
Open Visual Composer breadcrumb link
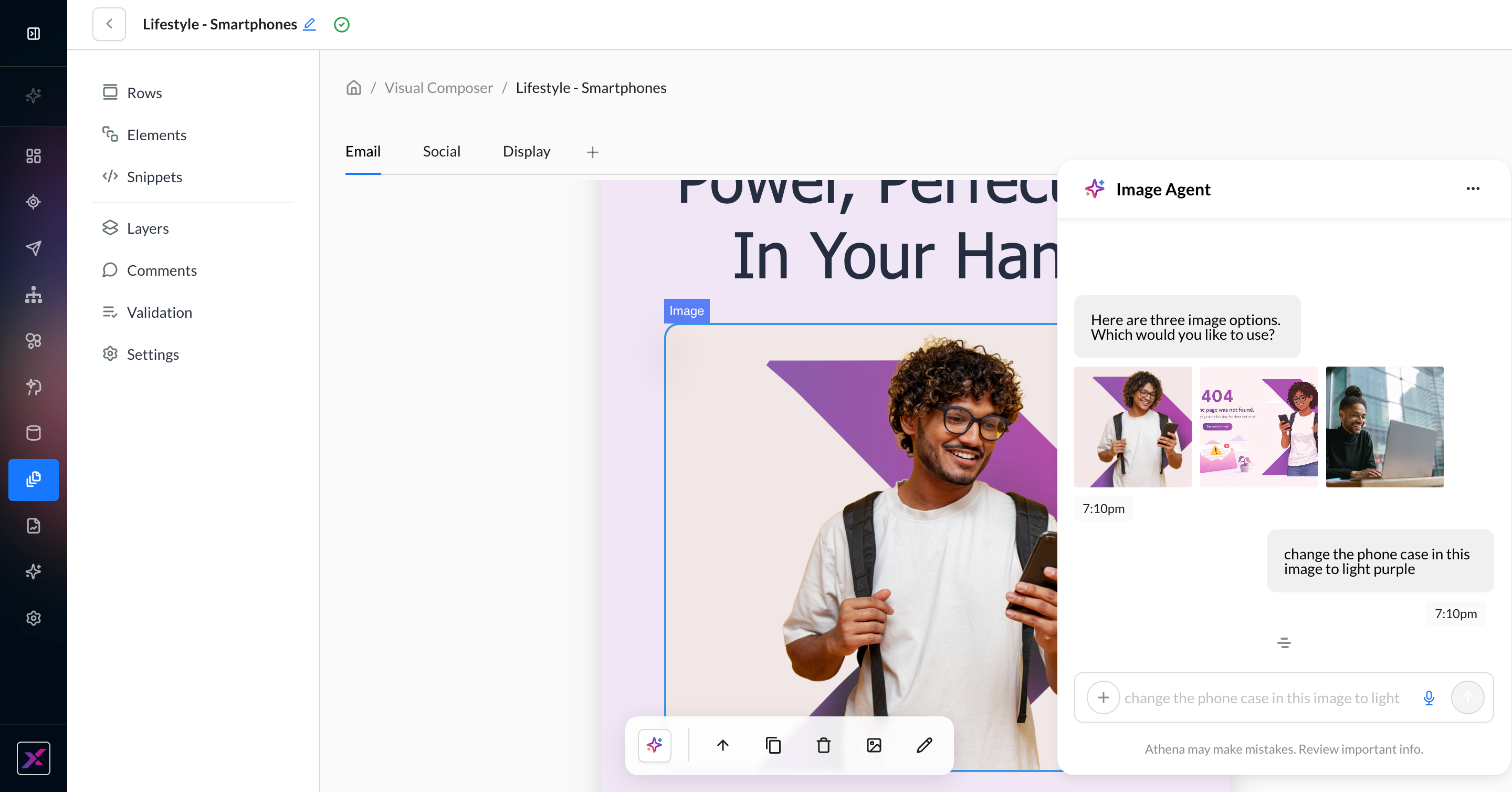coord(438,88)
